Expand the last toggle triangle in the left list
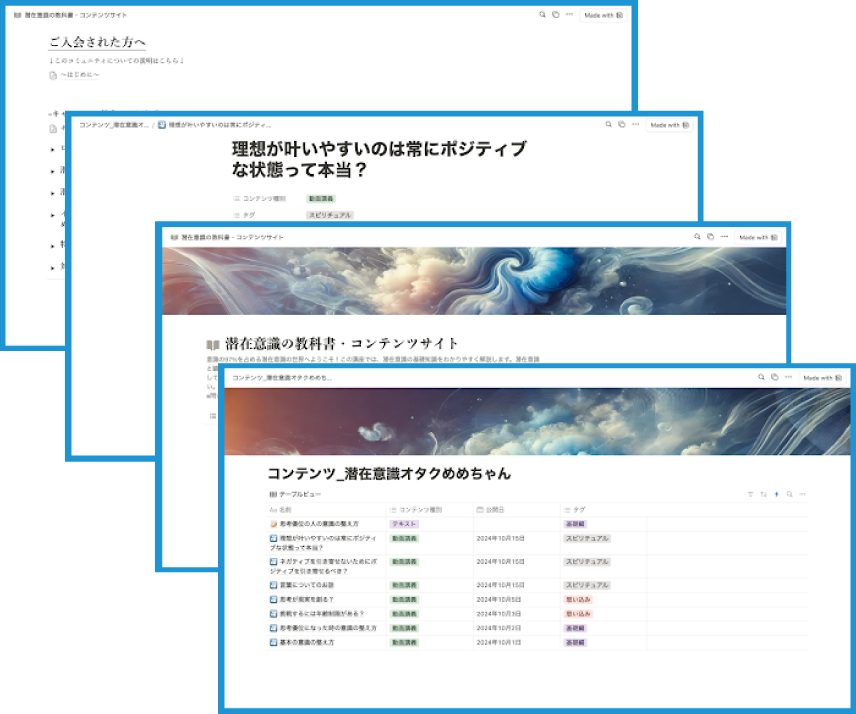Image resolution: width=856 pixels, height=714 pixels. (52, 267)
